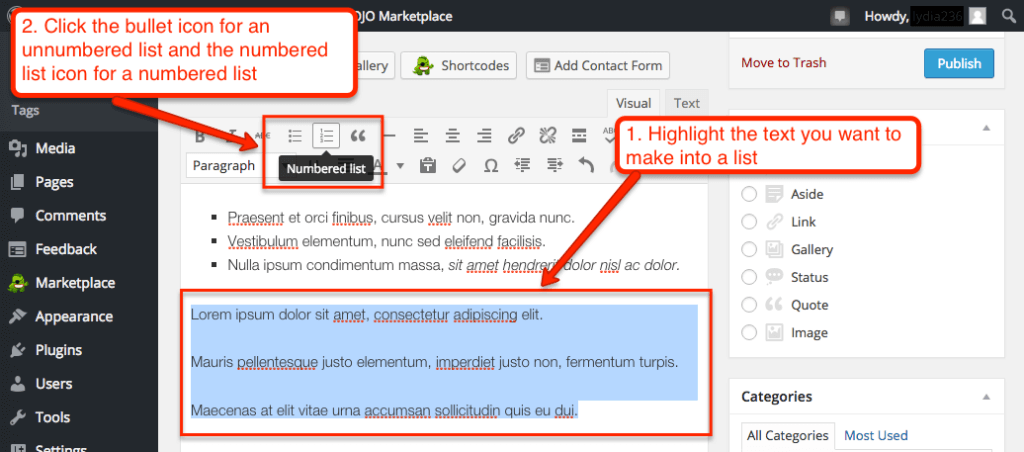Click the line starting 'Mauris pellentesque'

434,362
